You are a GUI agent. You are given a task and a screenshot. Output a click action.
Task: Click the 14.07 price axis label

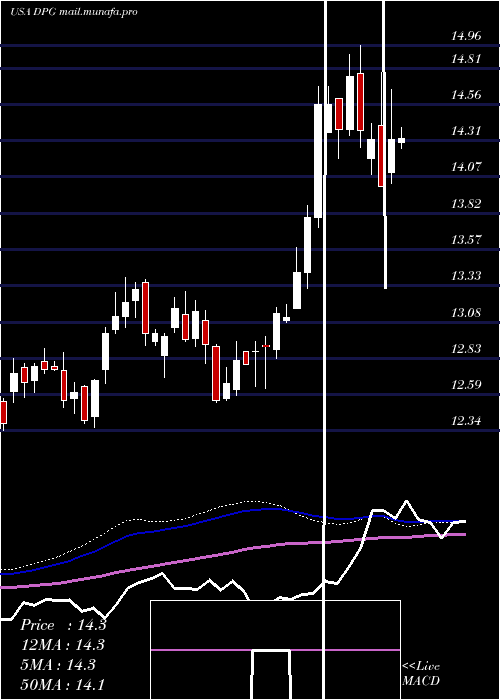click(466, 167)
